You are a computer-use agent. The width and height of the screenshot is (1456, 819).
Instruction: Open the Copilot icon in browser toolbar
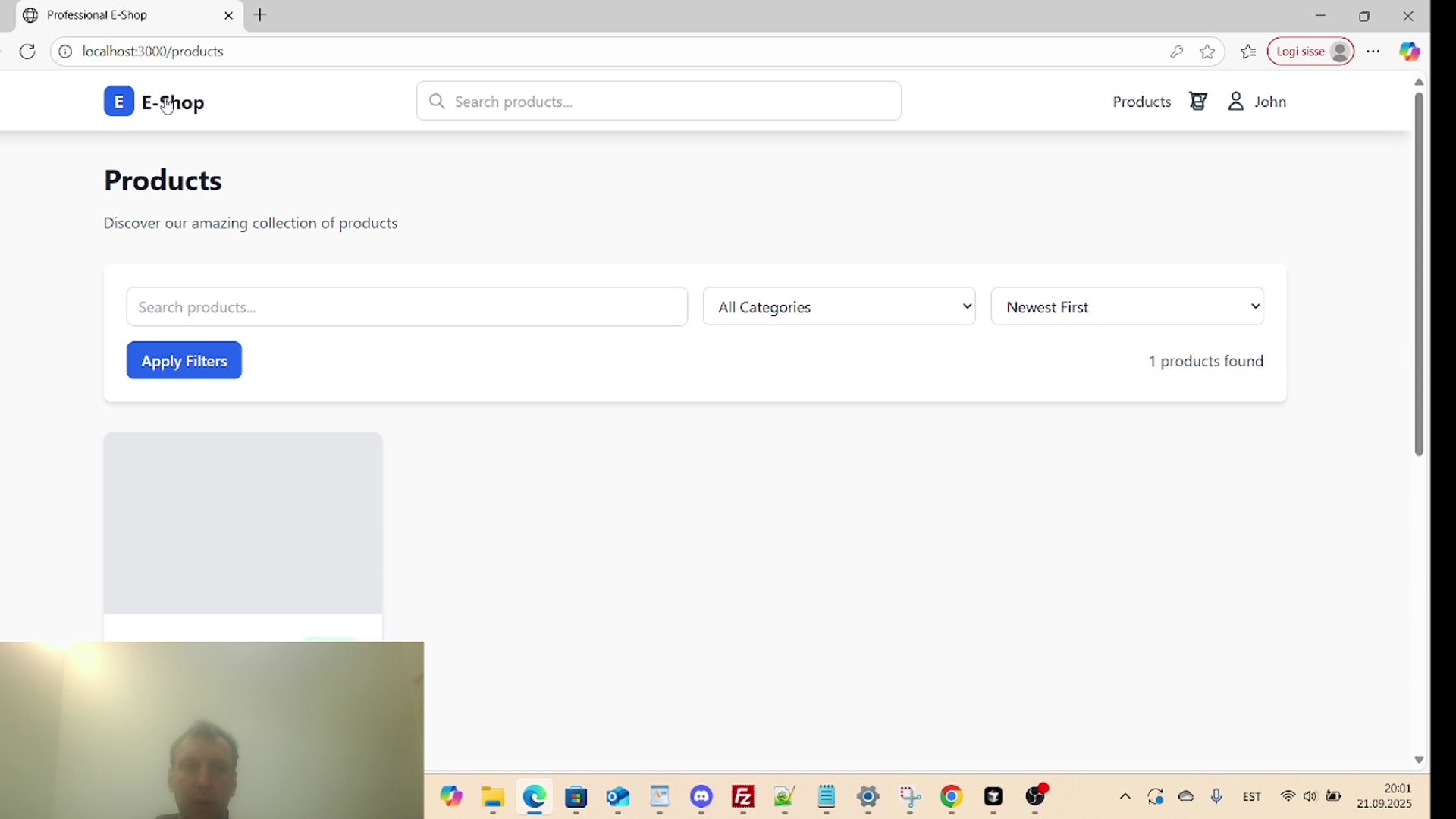(1409, 52)
